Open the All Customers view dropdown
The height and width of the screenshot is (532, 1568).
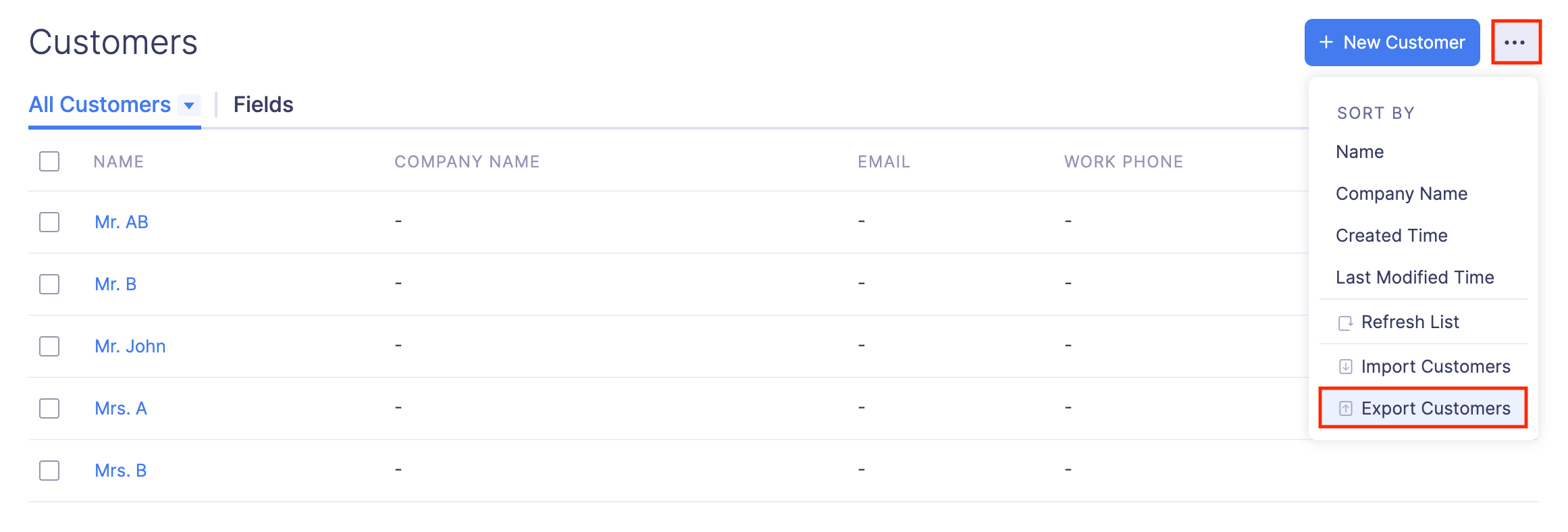pyautogui.click(x=190, y=105)
